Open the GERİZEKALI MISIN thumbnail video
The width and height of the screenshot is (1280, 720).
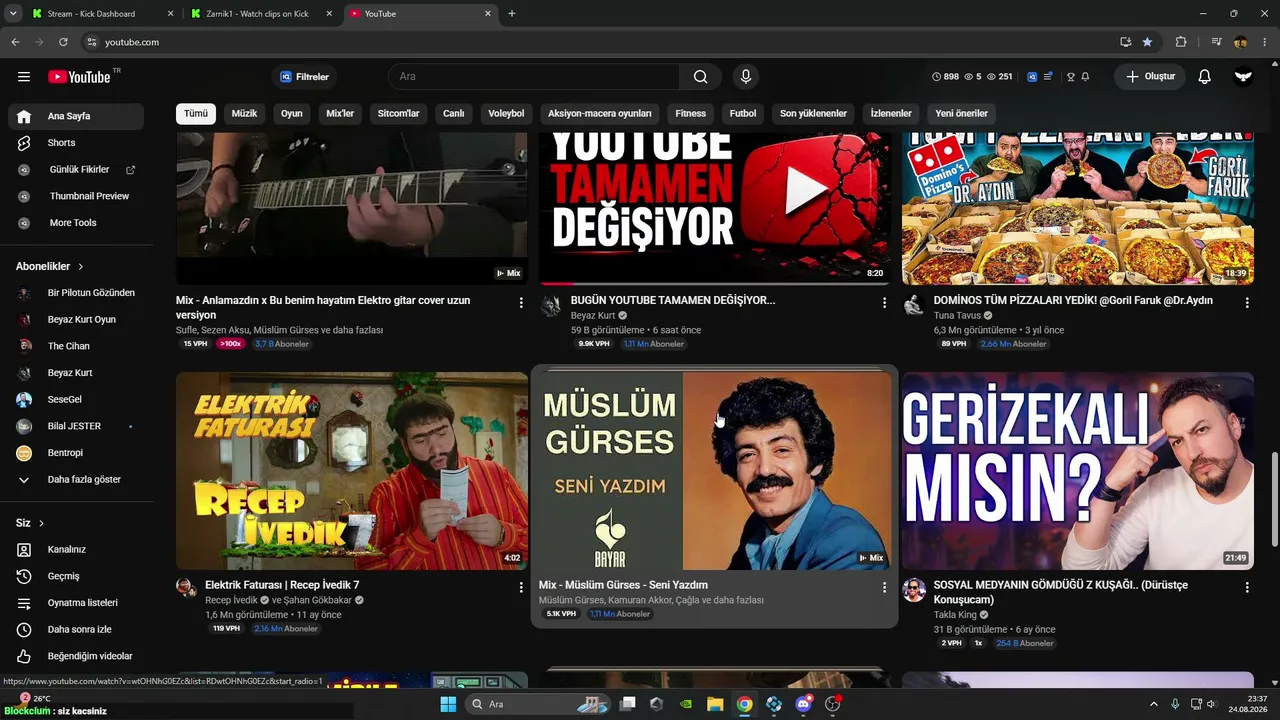coord(1078,471)
